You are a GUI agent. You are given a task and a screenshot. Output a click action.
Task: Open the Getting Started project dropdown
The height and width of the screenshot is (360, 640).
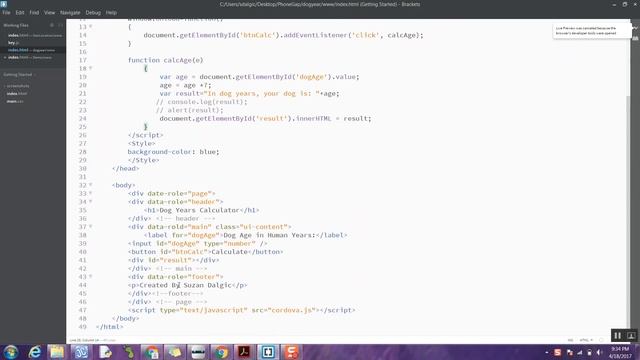click(x=20, y=75)
